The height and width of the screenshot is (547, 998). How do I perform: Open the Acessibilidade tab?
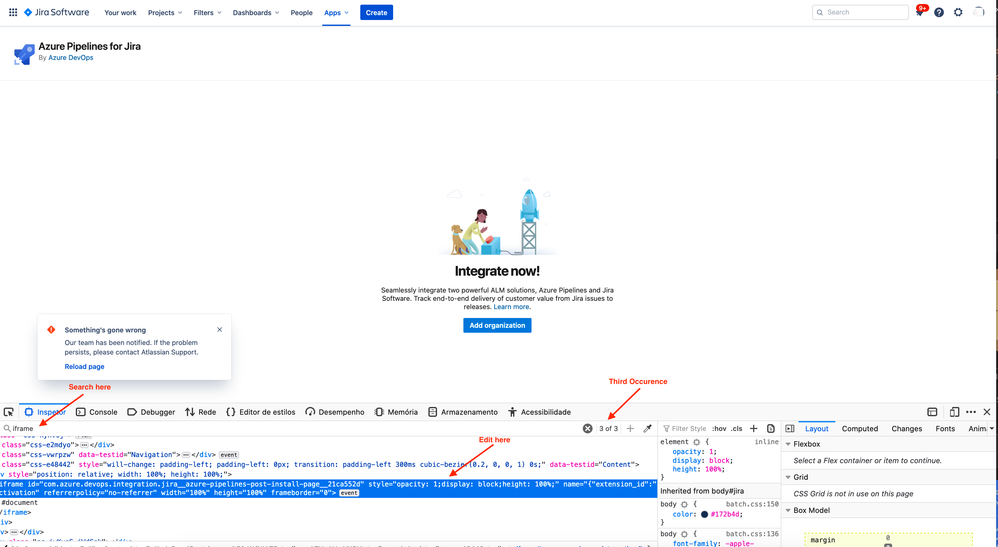pyautogui.click(x=539, y=412)
